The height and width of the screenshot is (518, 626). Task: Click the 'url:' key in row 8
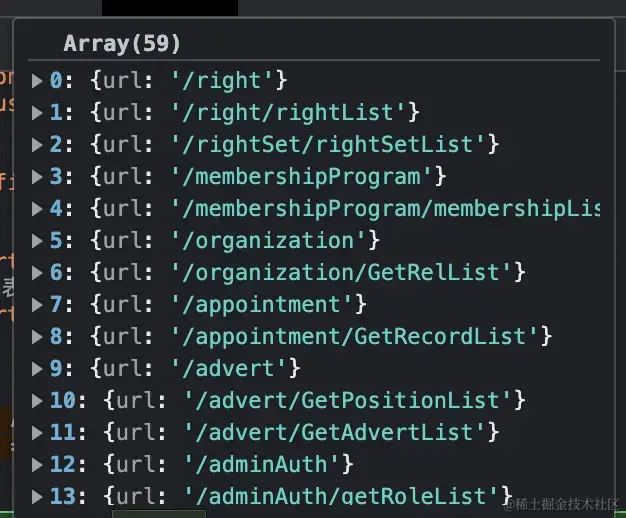coord(128,337)
